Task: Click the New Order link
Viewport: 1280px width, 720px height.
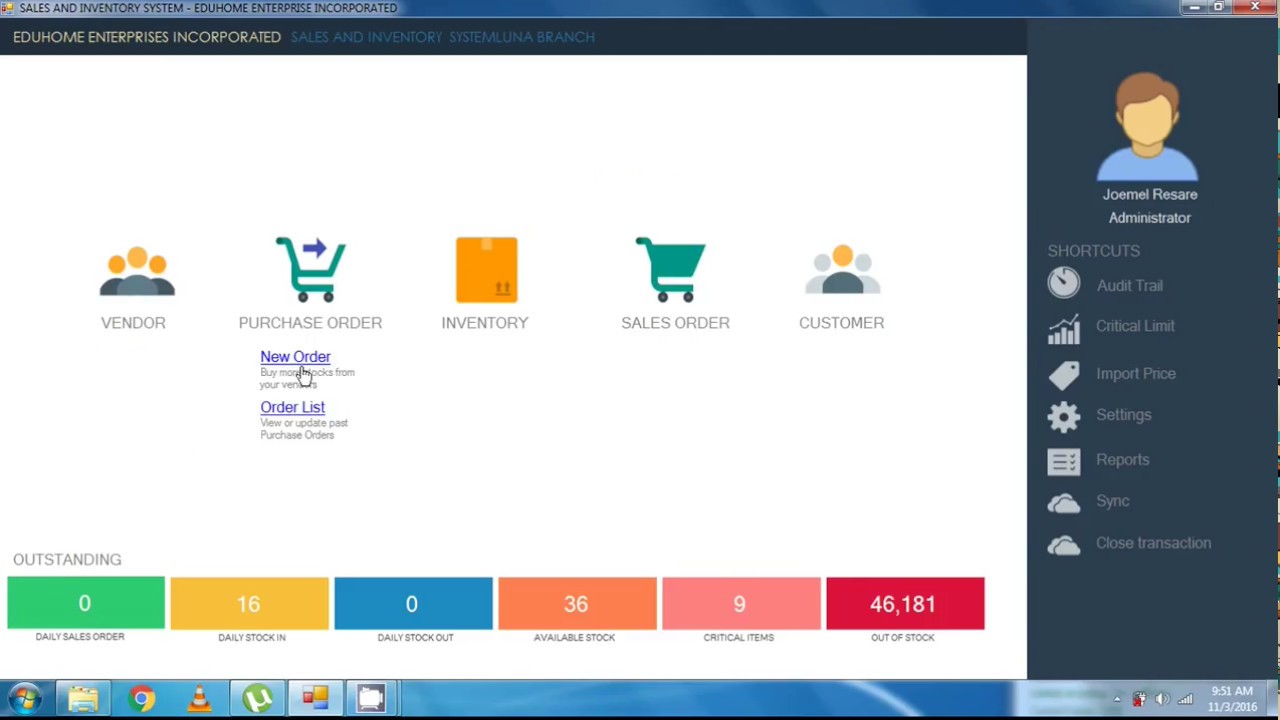Action: click(x=295, y=356)
